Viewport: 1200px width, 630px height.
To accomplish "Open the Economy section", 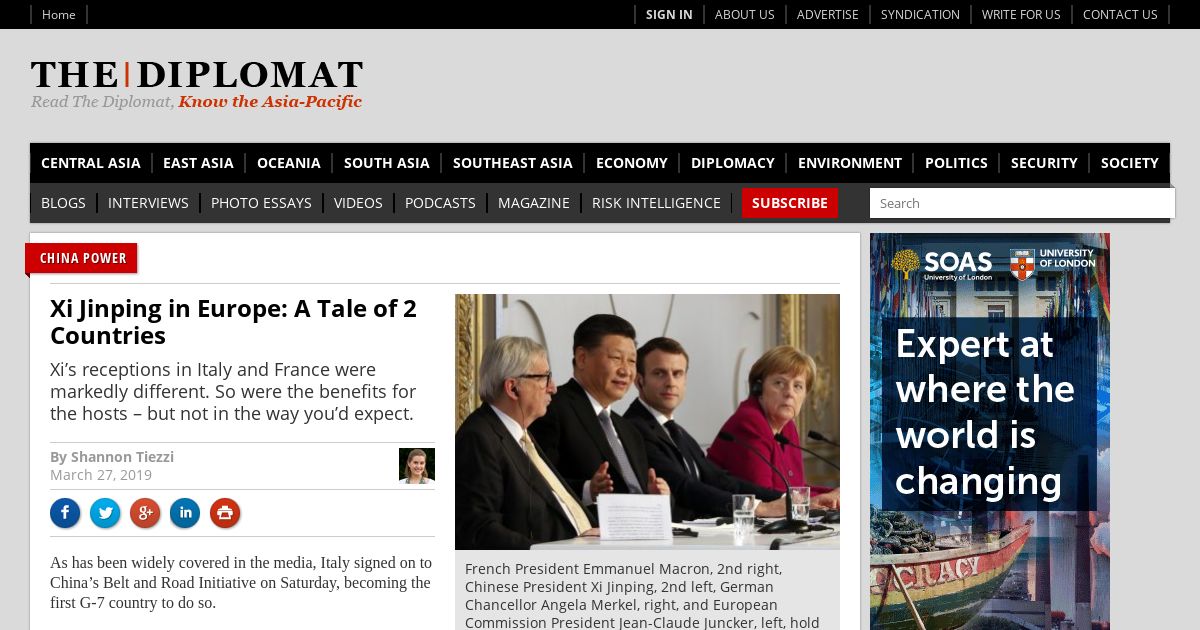I will point(632,163).
